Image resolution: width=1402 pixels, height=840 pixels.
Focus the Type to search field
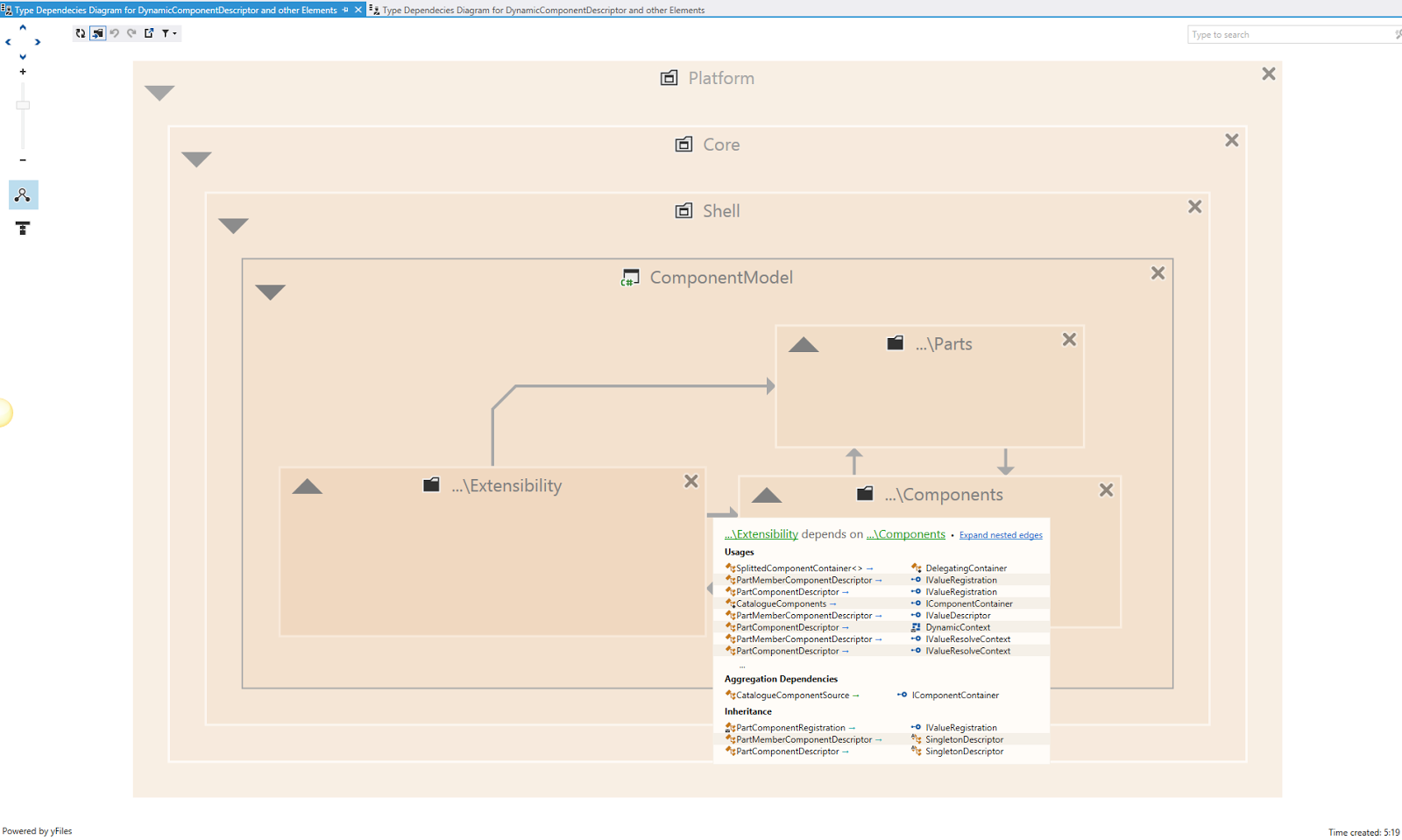(x=1293, y=34)
